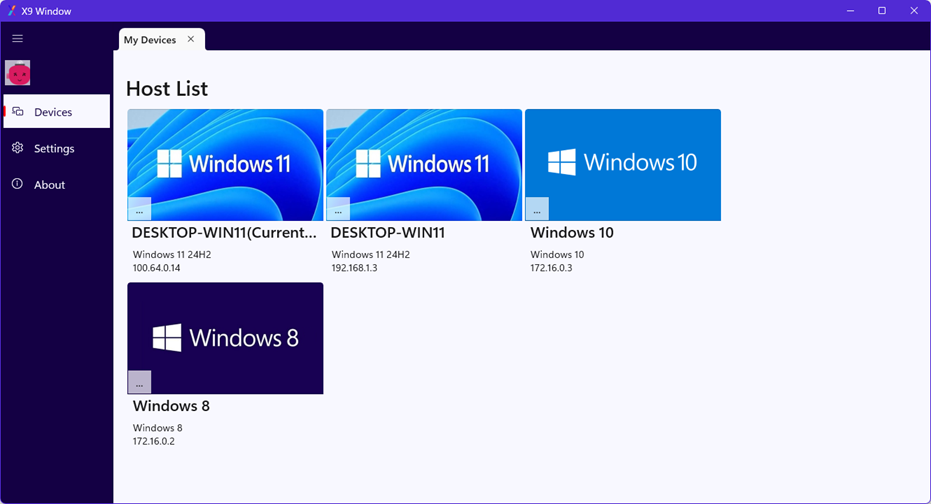
Task: Open the About page
Action: [49, 185]
